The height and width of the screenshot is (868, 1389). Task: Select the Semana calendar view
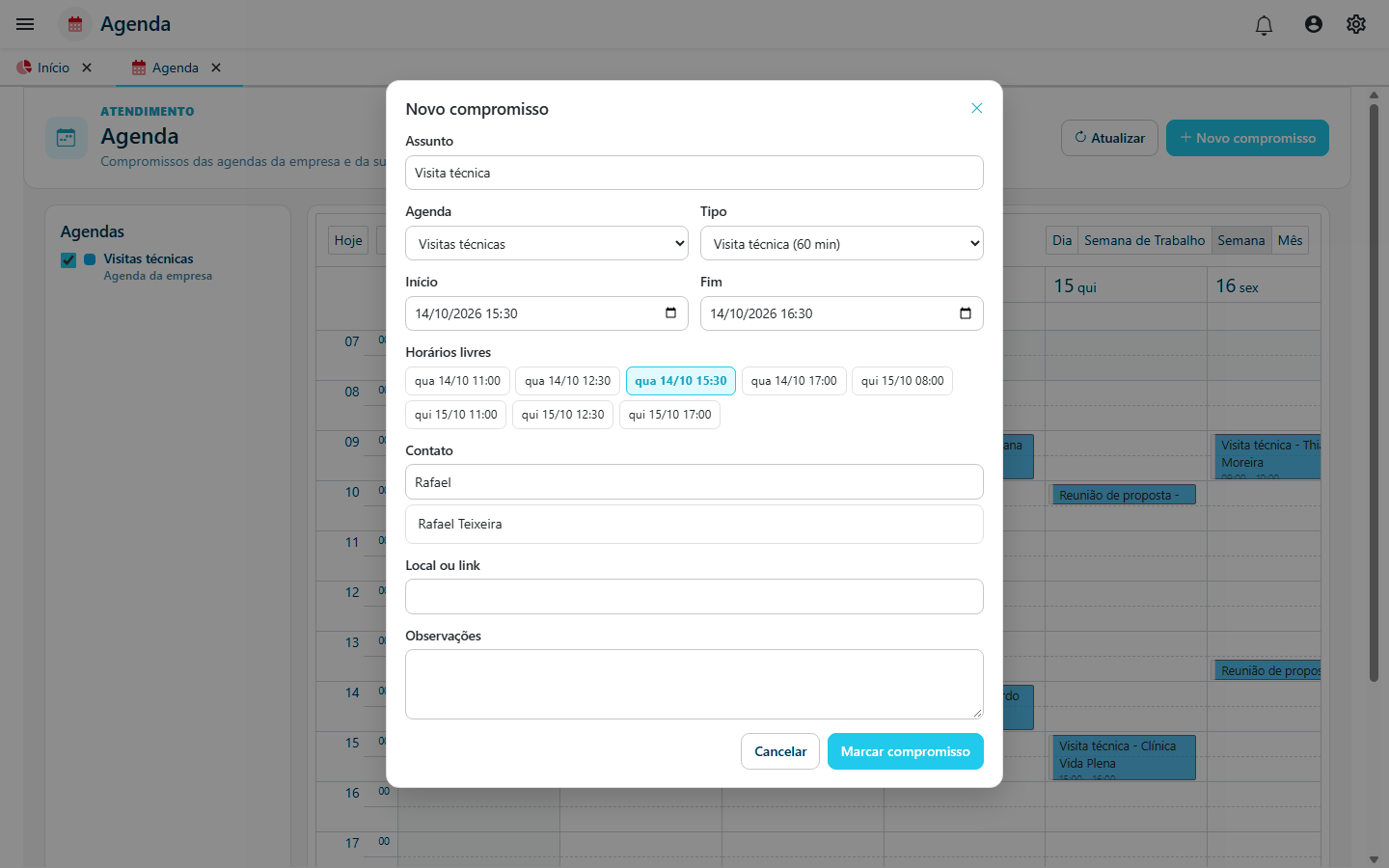pos(1241,240)
